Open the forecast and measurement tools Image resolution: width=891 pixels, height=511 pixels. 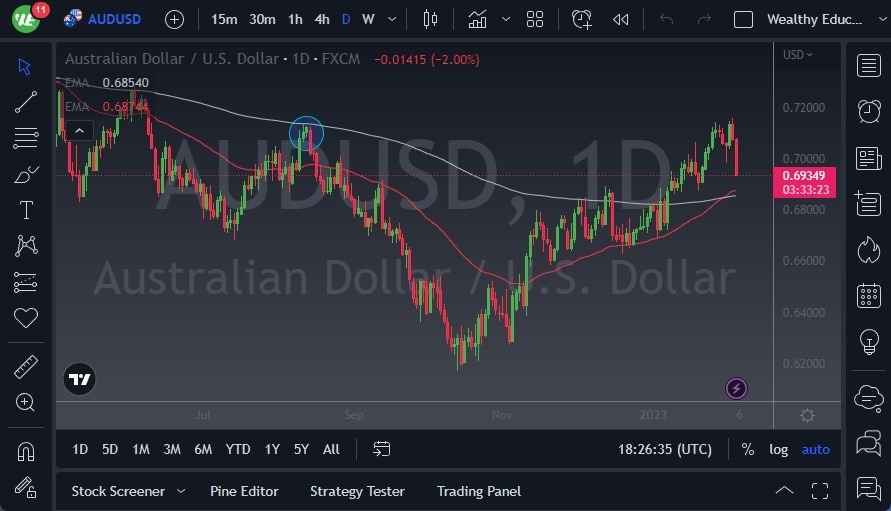coord(26,282)
